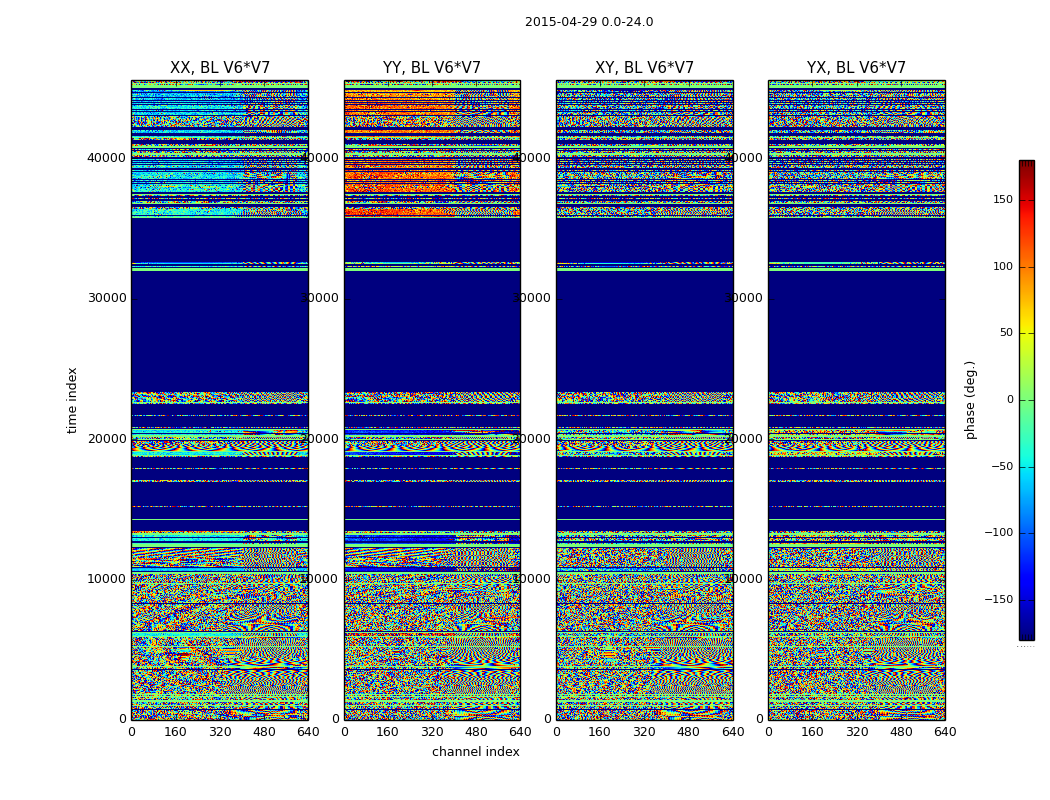Click inside the XX phase heatmap panel

pyautogui.click(x=220, y=400)
